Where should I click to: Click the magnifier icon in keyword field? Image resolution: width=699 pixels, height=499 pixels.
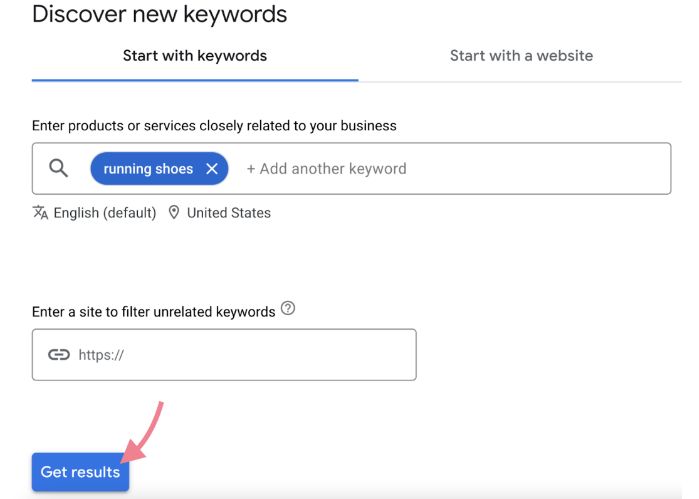pyautogui.click(x=59, y=169)
